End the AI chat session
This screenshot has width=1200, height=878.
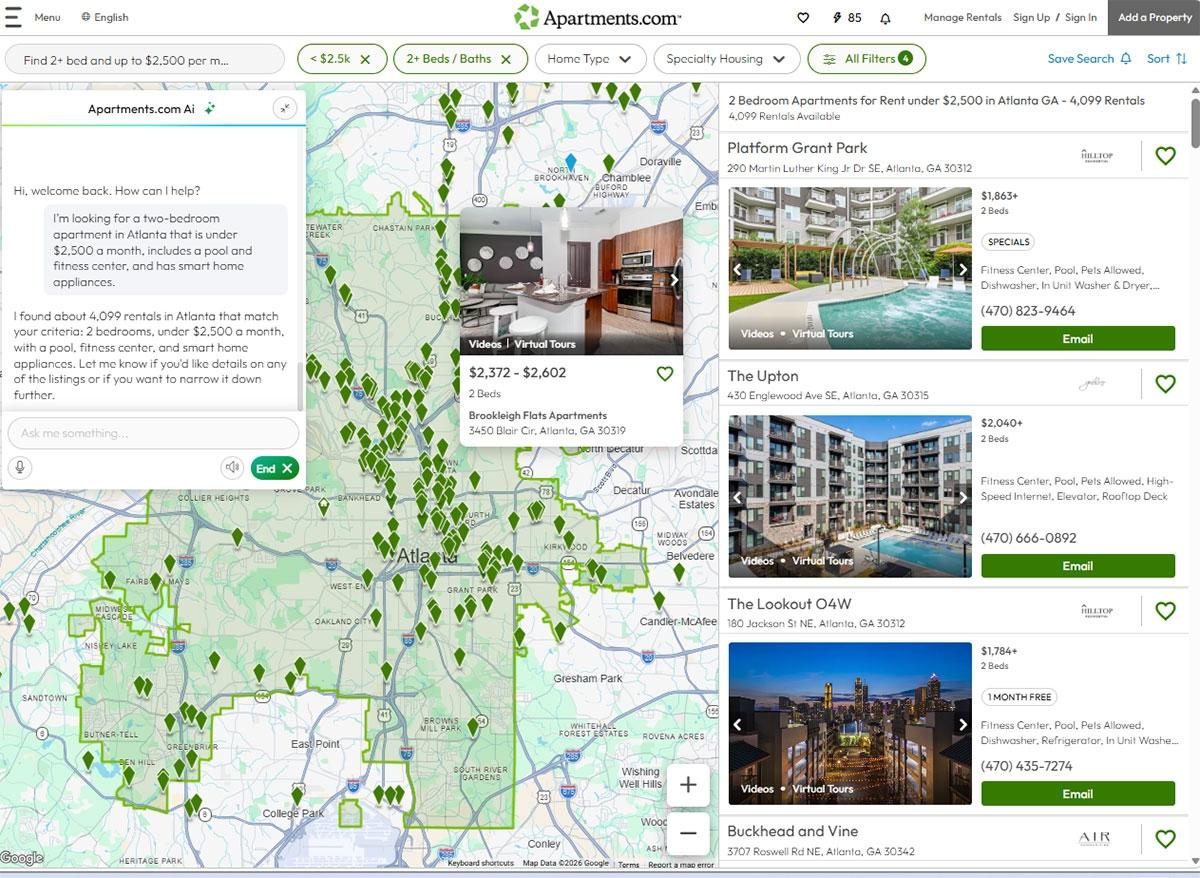coord(274,467)
